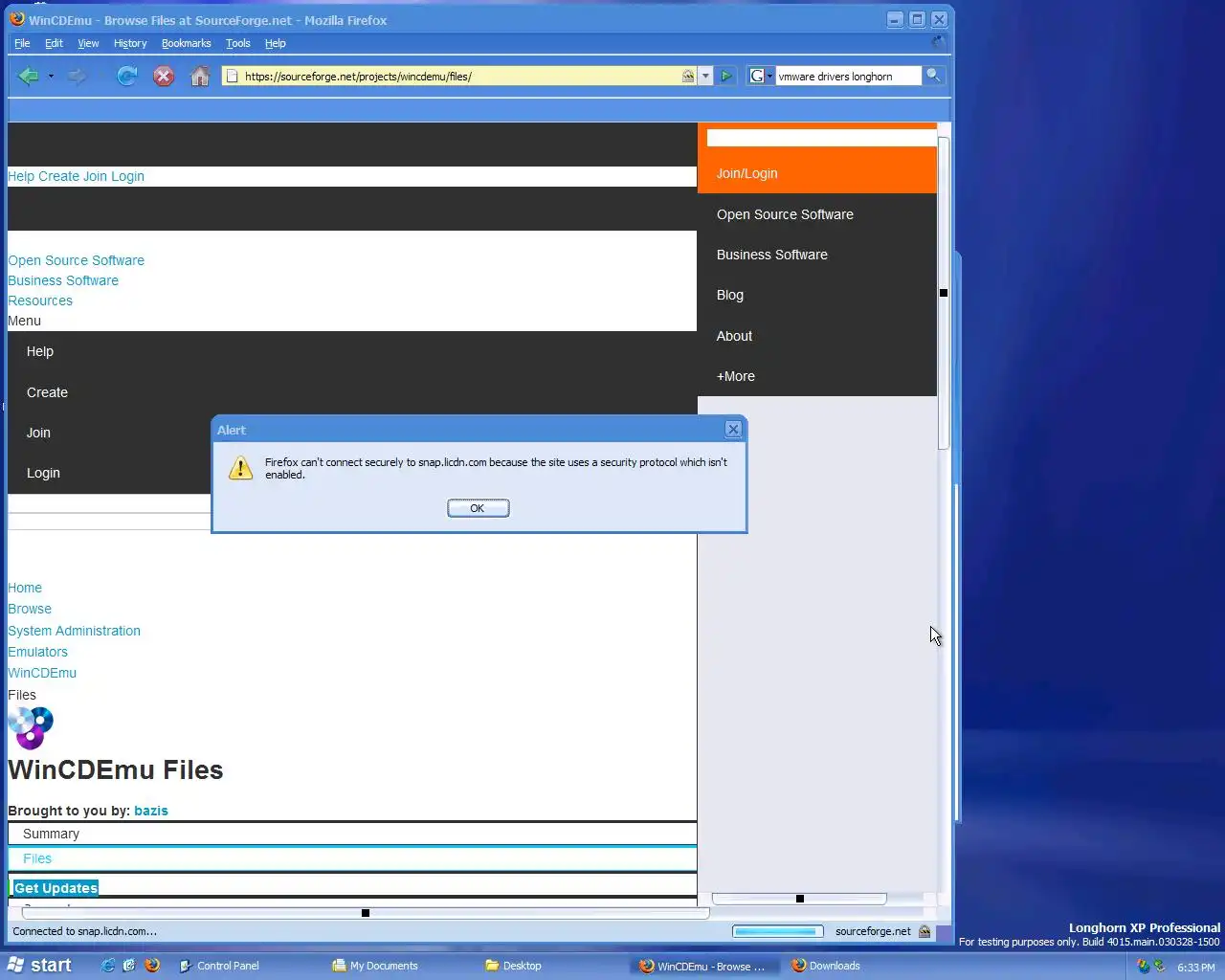Launch Internet Explorer from quick launch
Screen dimensions: 1225x980
(108, 966)
